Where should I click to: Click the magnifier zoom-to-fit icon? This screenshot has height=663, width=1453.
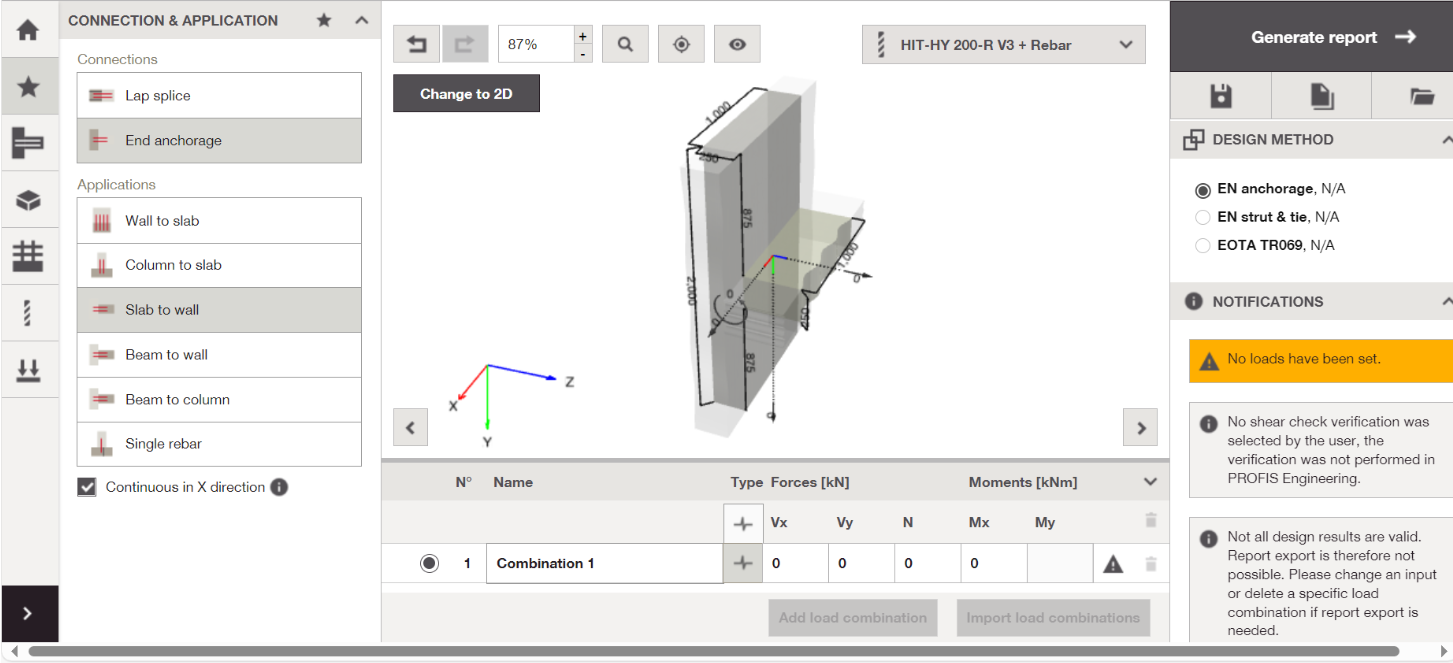625,44
